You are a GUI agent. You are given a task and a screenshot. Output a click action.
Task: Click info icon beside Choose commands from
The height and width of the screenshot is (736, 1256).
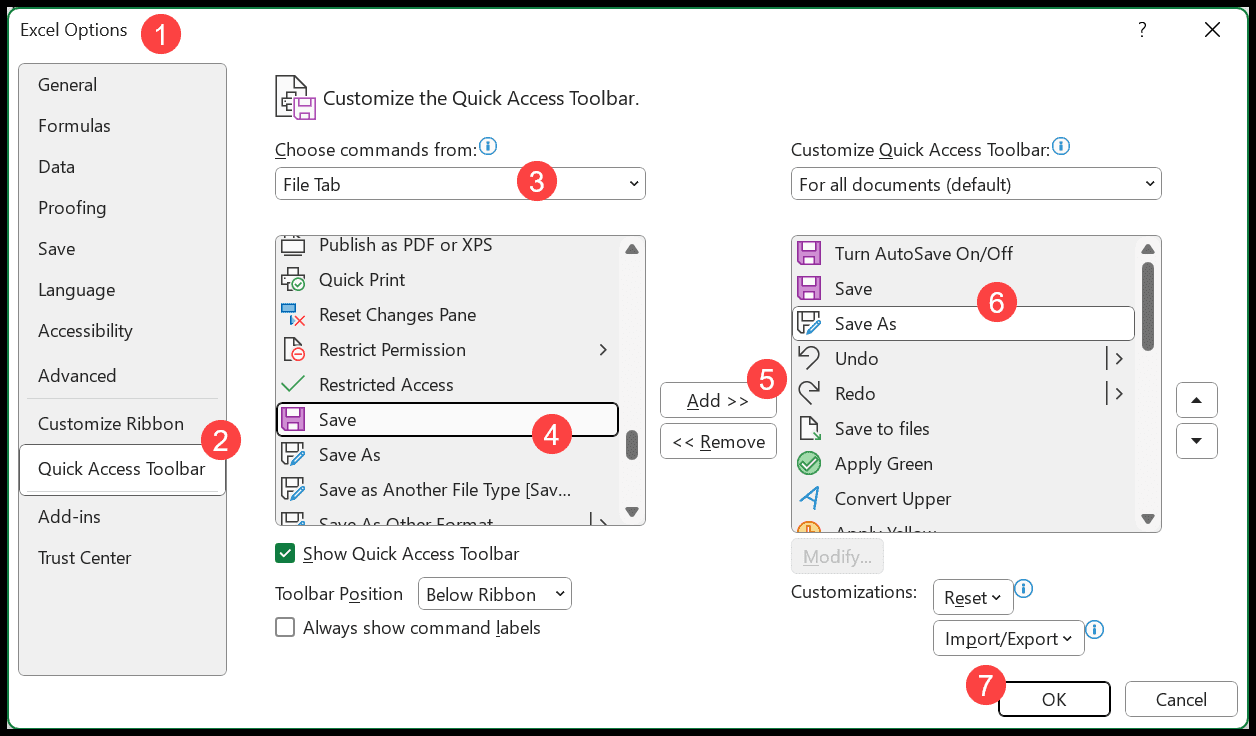tap(488, 147)
